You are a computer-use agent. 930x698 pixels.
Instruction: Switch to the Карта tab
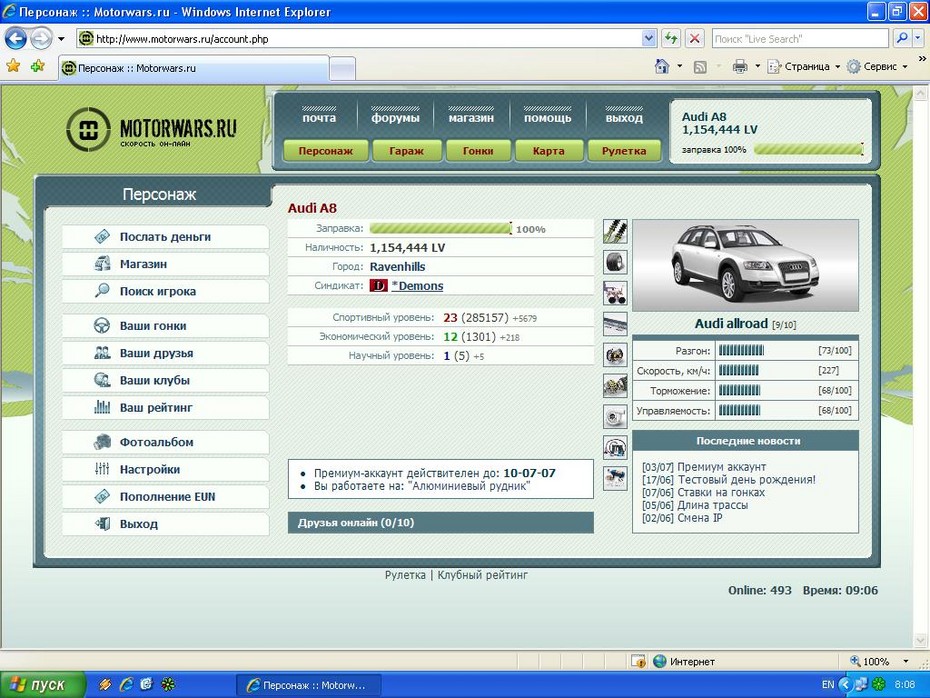pyautogui.click(x=549, y=151)
